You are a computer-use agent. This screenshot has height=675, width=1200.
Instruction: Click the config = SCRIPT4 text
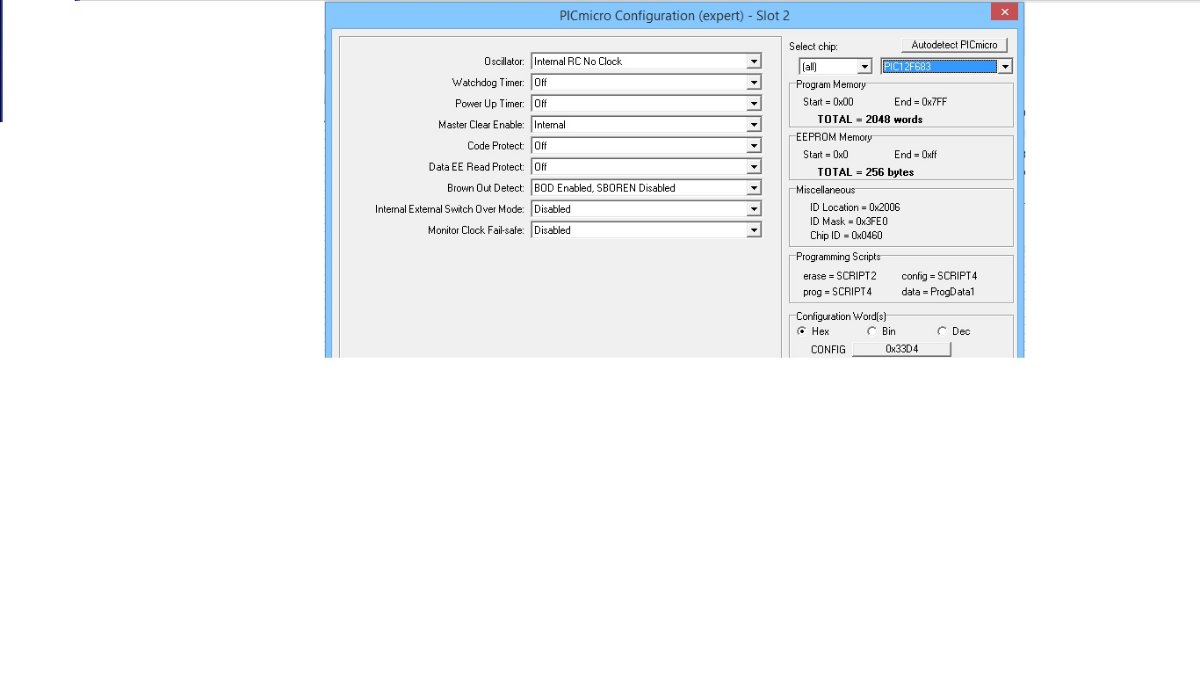pyautogui.click(x=939, y=275)
